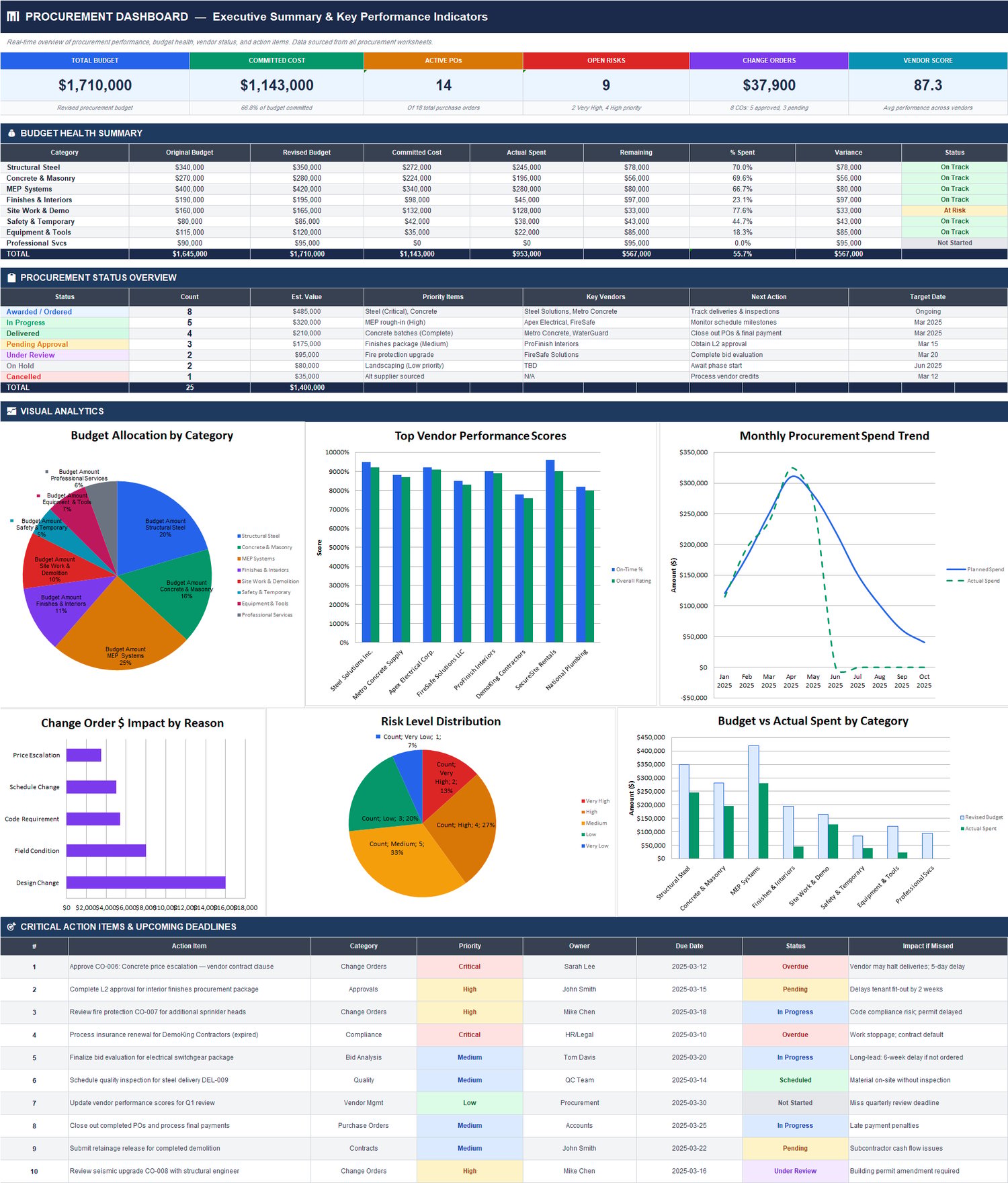Select the Vendor Score 87.3 value

coord(928,85)
